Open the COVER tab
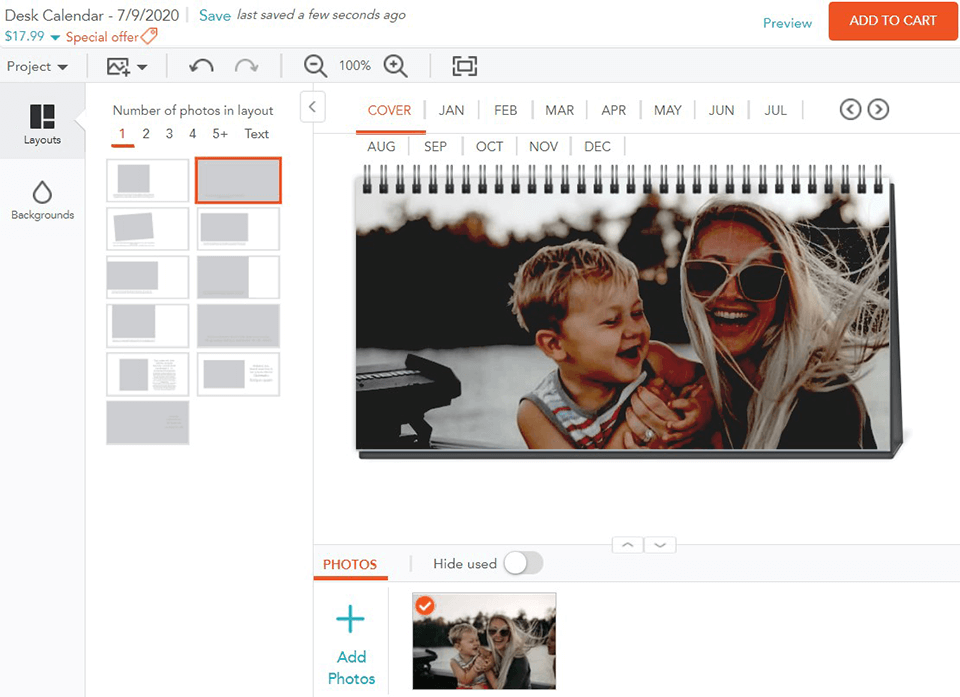 [389, 111]
